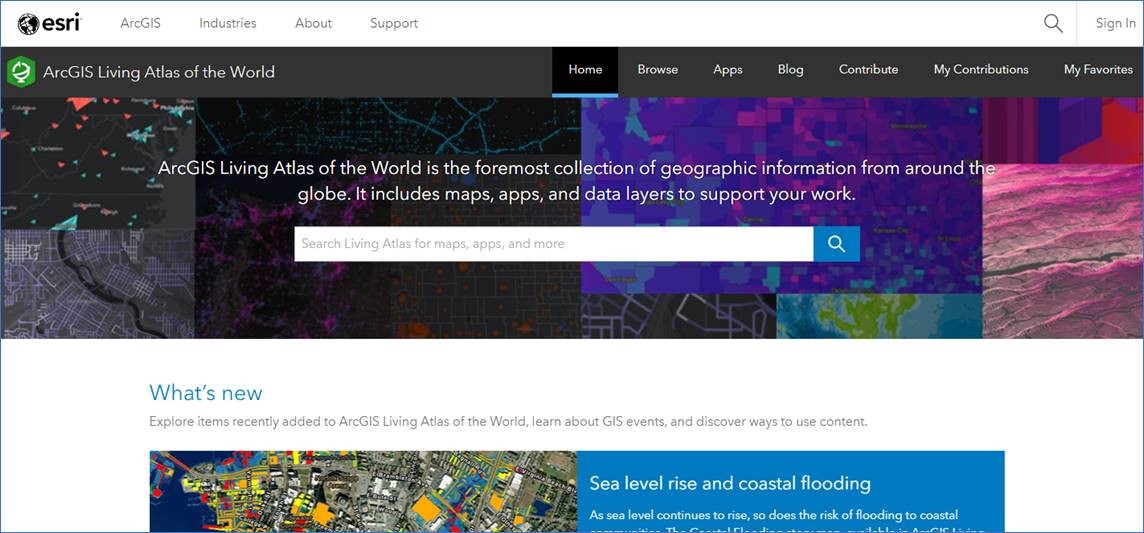Open the ArcGIS top menu
This screenshot has height=533, width=1144.
(140, 23)
